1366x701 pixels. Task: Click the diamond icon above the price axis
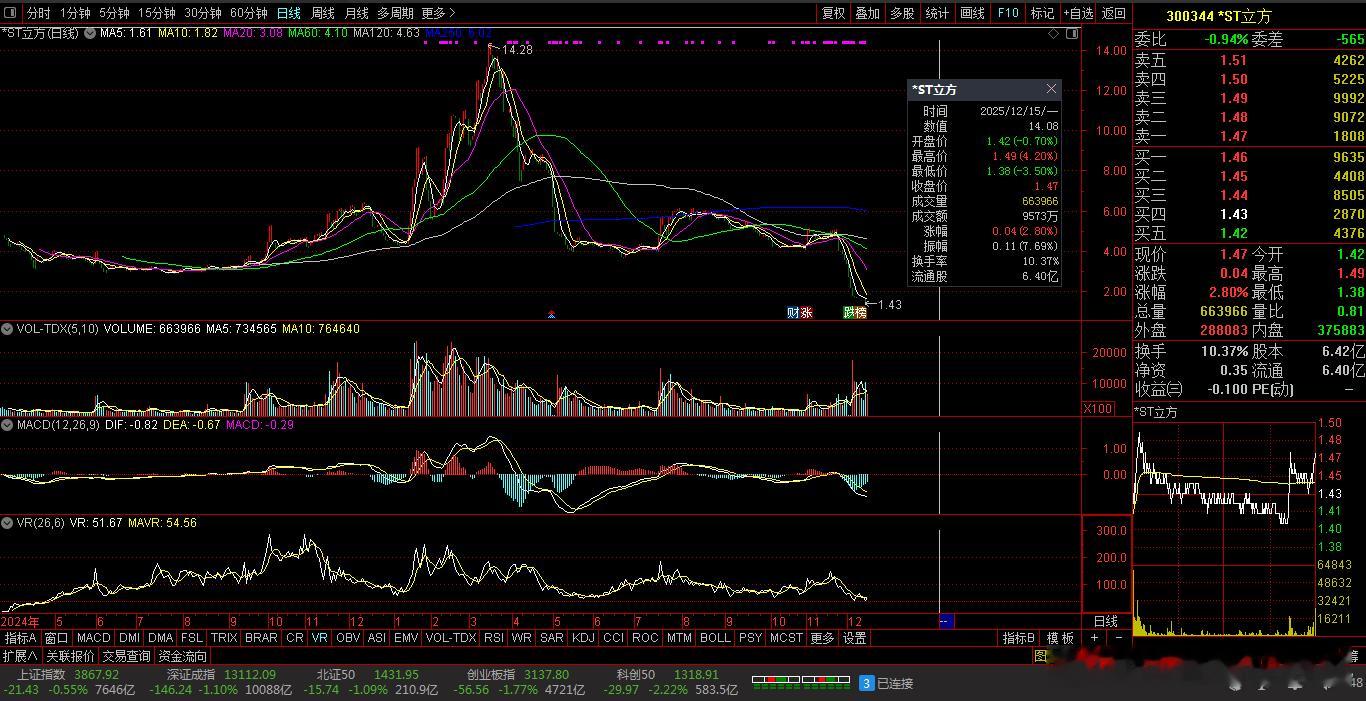(x=1053, y=33)
